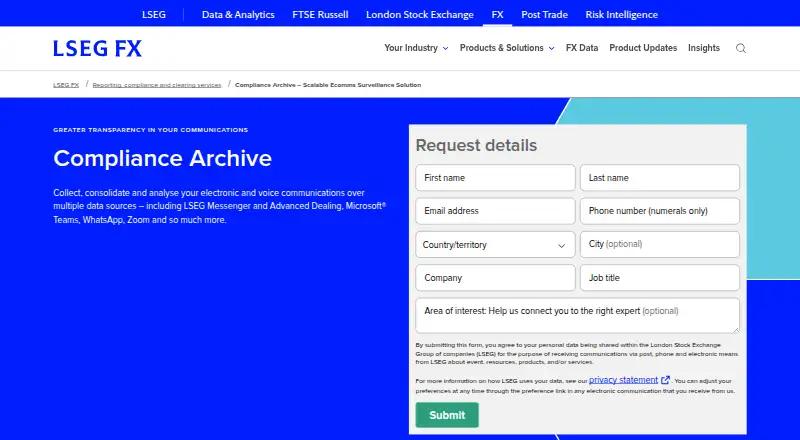
Task: Click the current breadcrumb Compliance Archive text
Action: (x=328, y=85)
